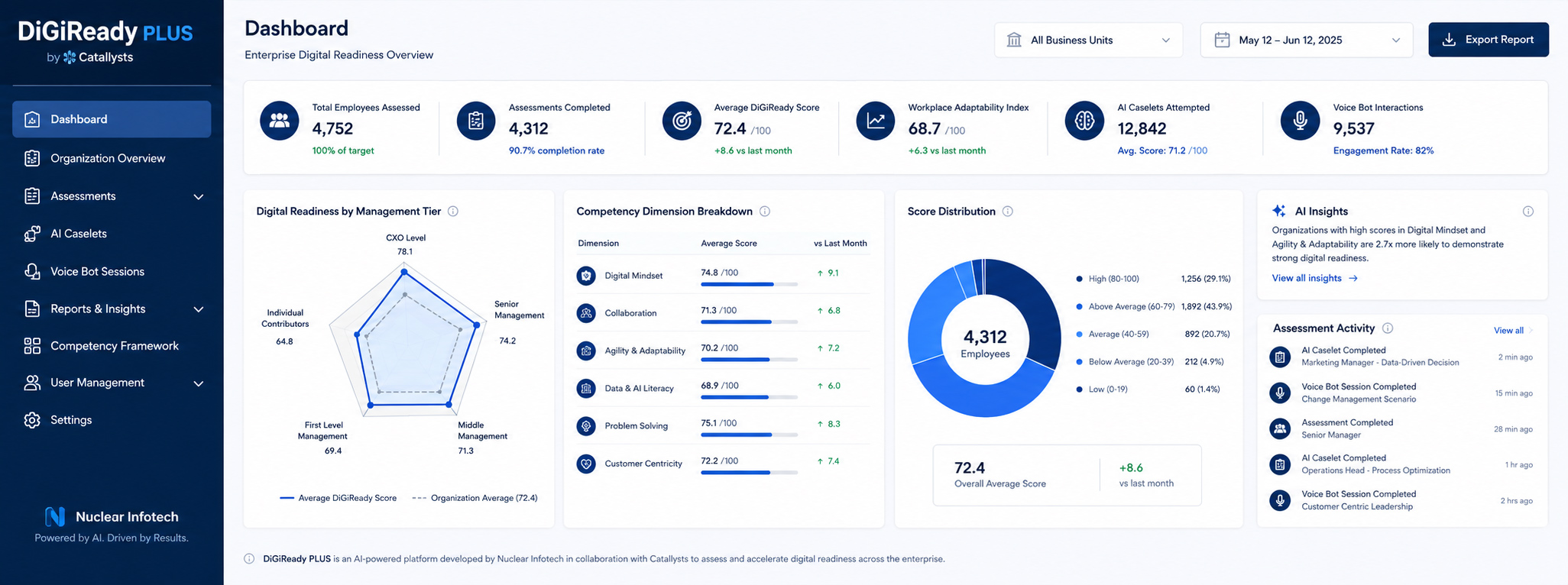The height and width of the screenshot is (585, 1568).
Task: Click the AI Caselets Attempted brain icon
Action: tap(1084, 121)
